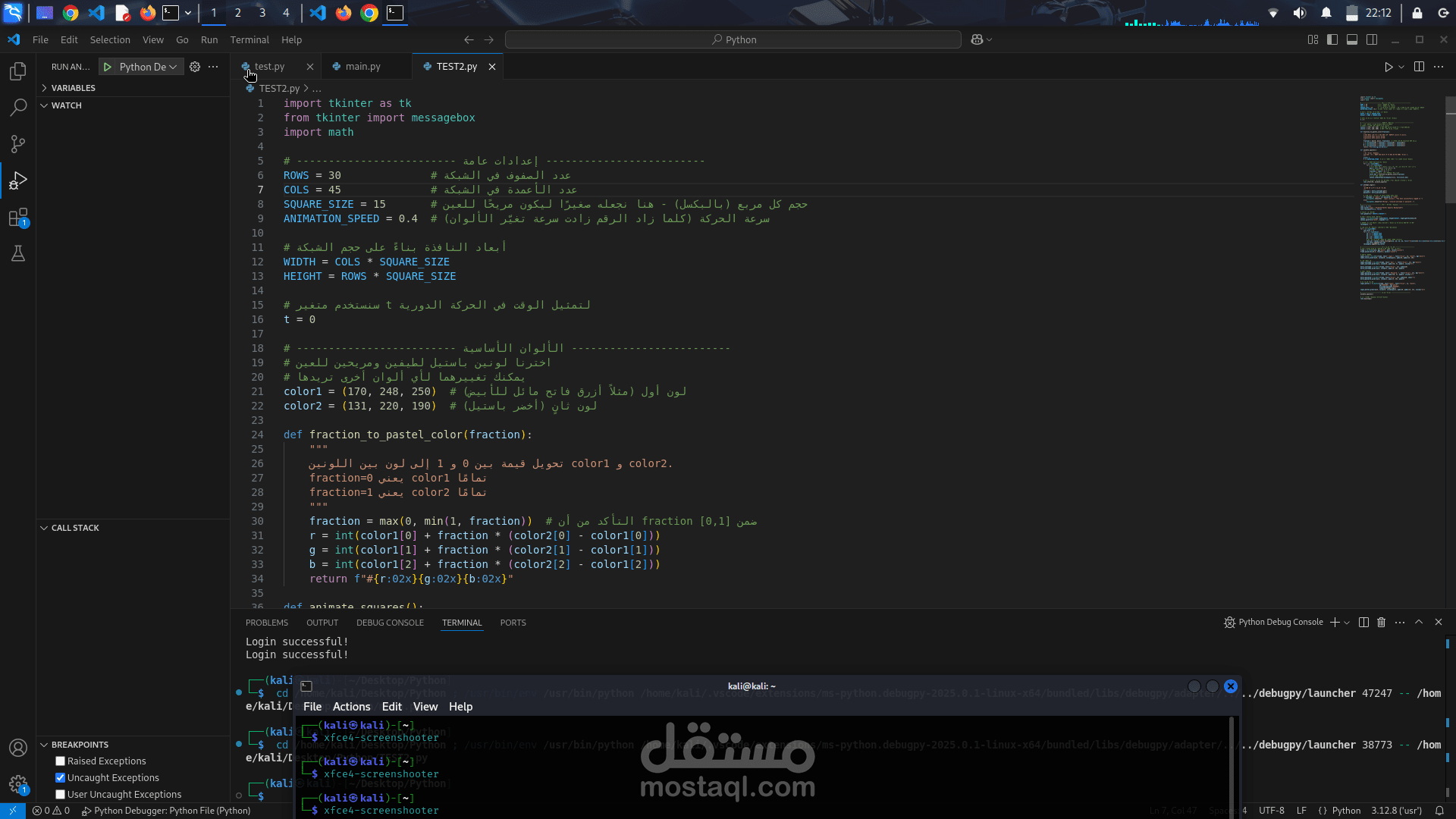Uncheck Uncaught Exceptions breakpoint
Viewport: 1456px width, 819px height.
pyautogui.click(x=60, y=778)
